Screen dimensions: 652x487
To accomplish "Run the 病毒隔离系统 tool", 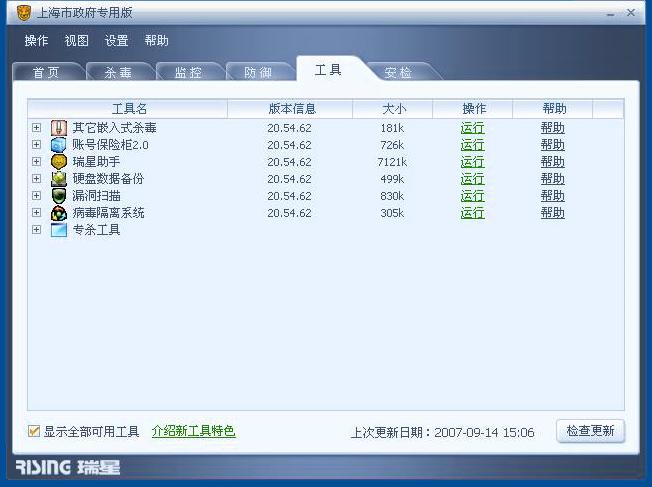I will [x=472, y=213].
